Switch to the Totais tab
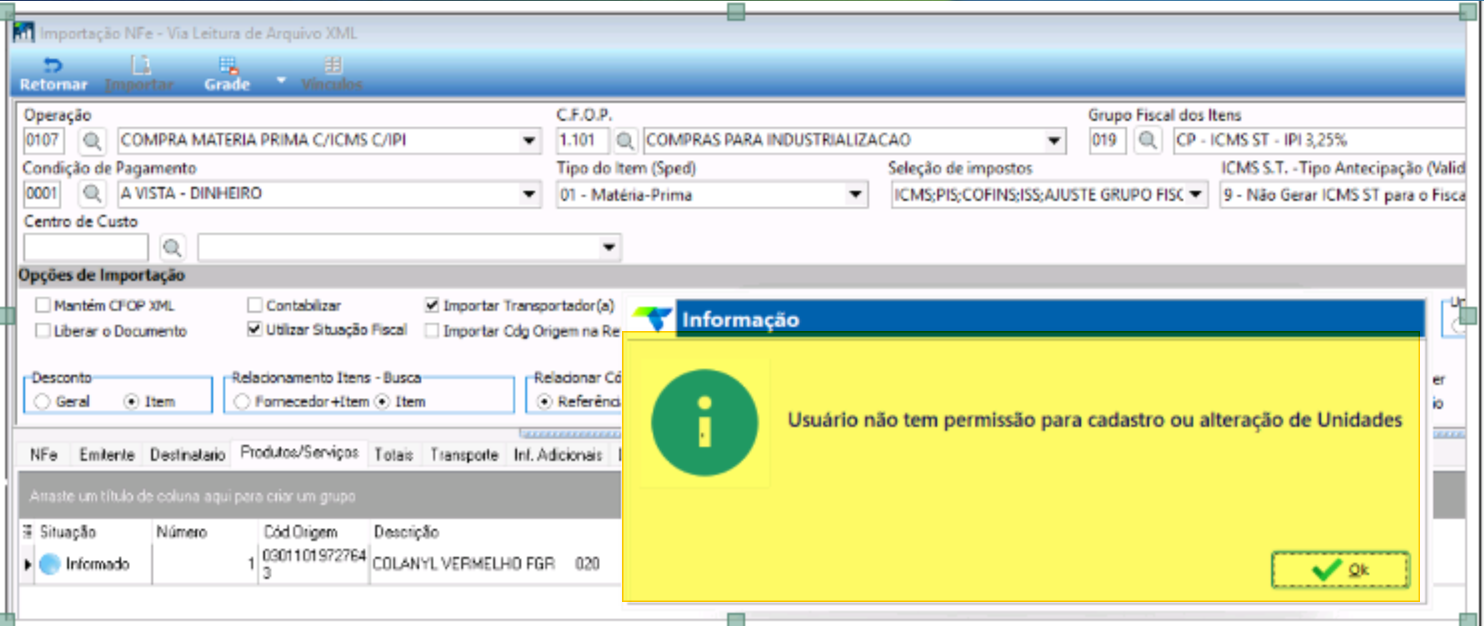Viewport: 1484px width, 626px height. click(393, 455)
